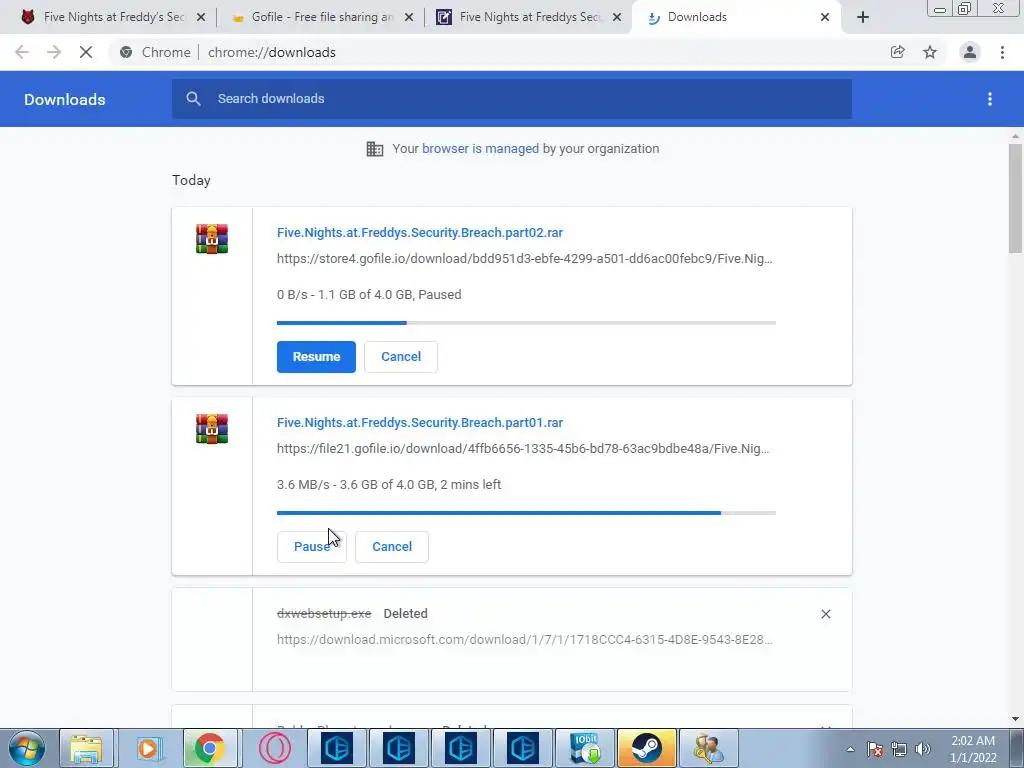The image size is (1024, 768).
Task: Click the managed organization building icon
Action: (375, 149)
